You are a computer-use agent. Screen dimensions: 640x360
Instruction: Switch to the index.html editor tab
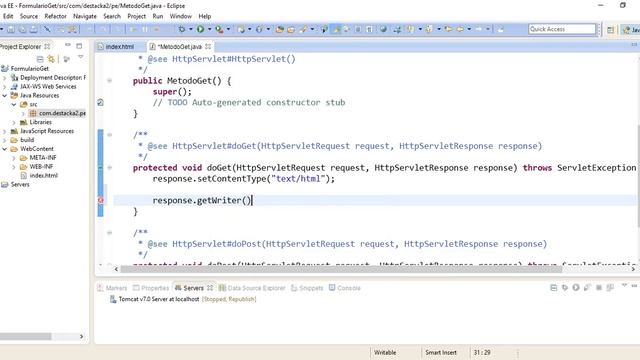[116, 47]
